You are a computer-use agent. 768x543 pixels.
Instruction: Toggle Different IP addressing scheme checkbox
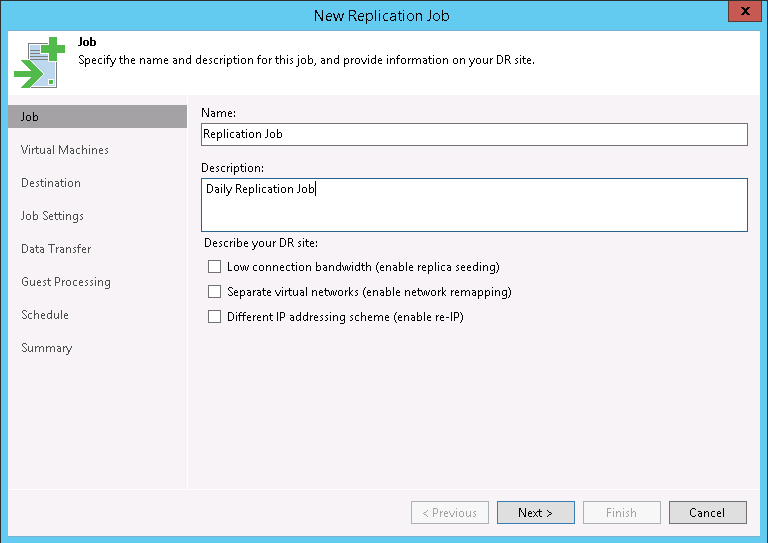[x=214, y=317]
